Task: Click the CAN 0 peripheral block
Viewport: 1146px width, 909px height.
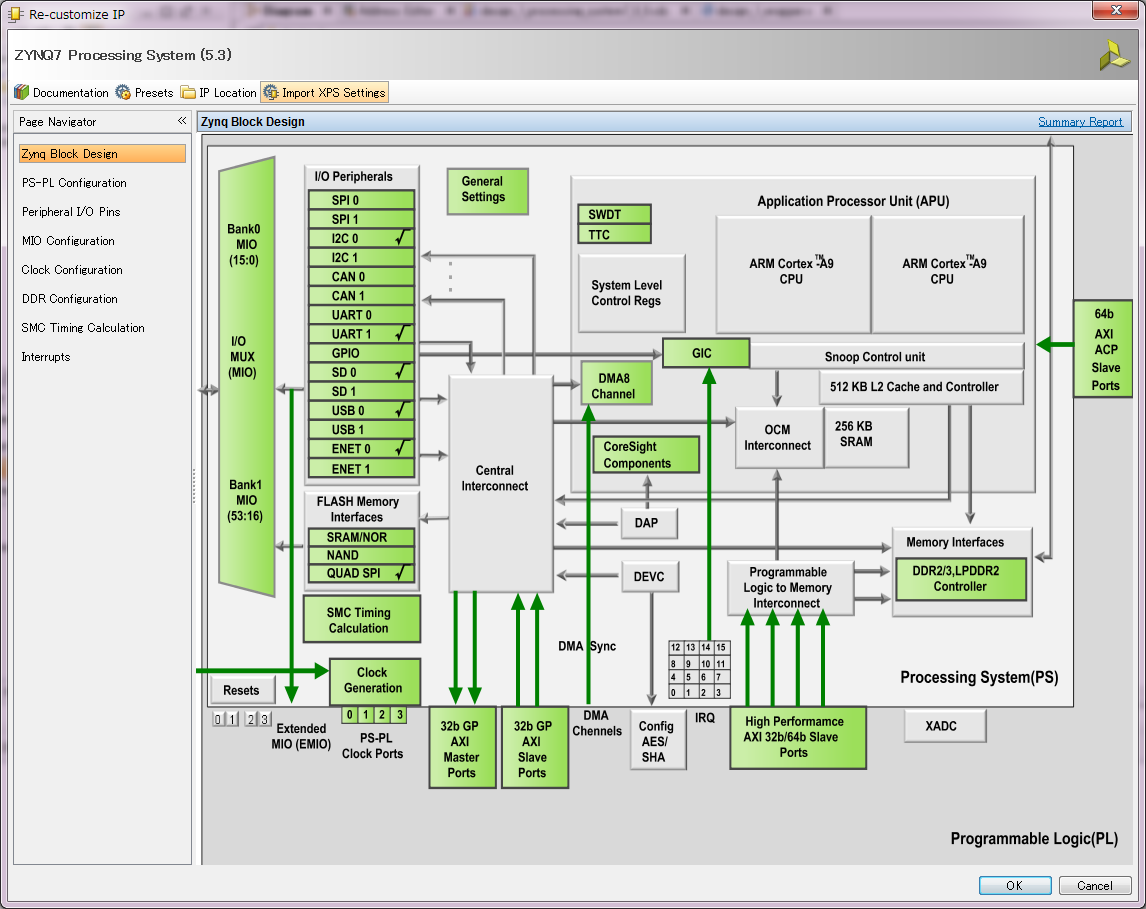Action: [x=361, y=276]
